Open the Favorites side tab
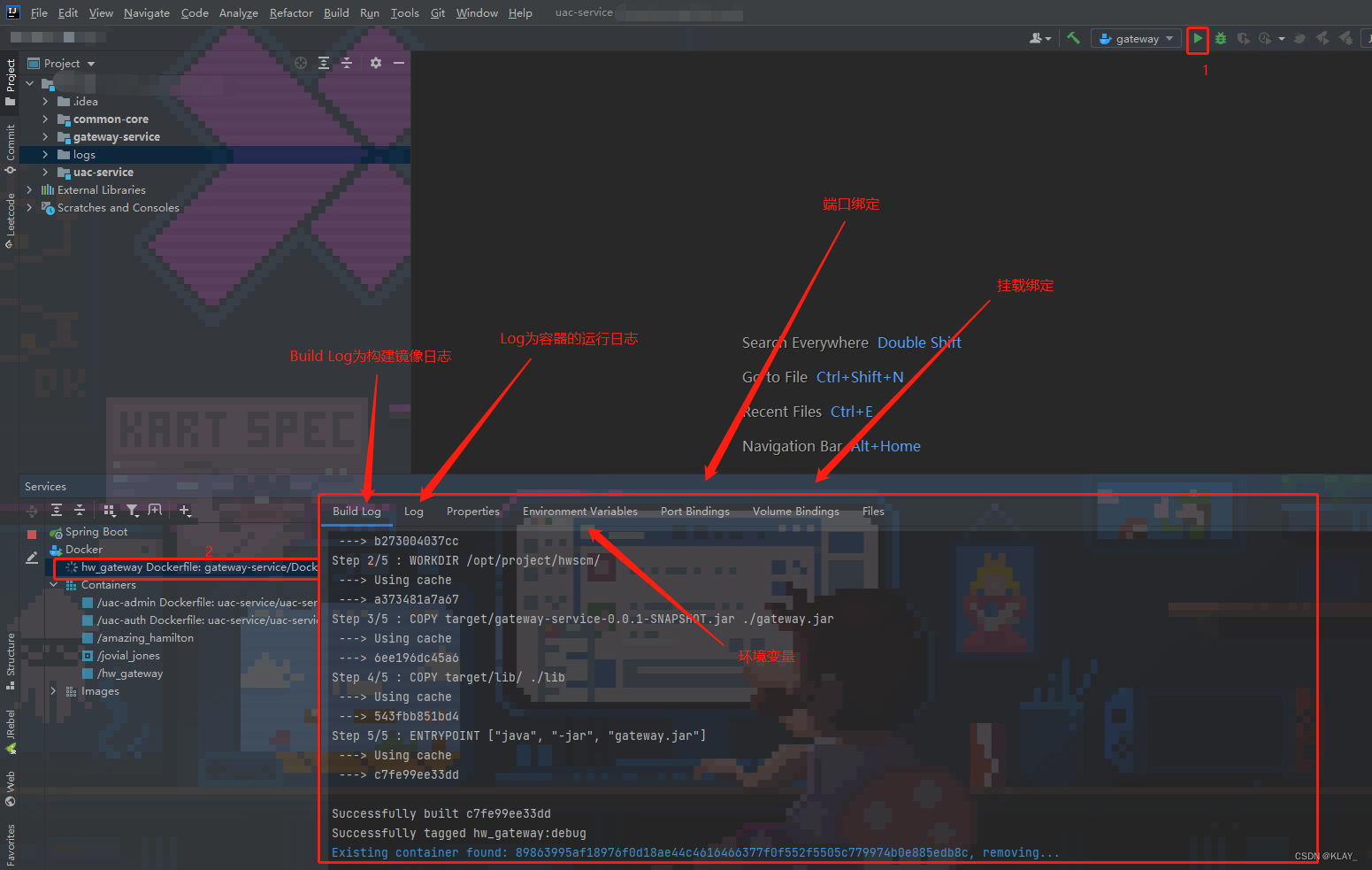This screenshot has width=1372, height=870. [x=10, y=844]
